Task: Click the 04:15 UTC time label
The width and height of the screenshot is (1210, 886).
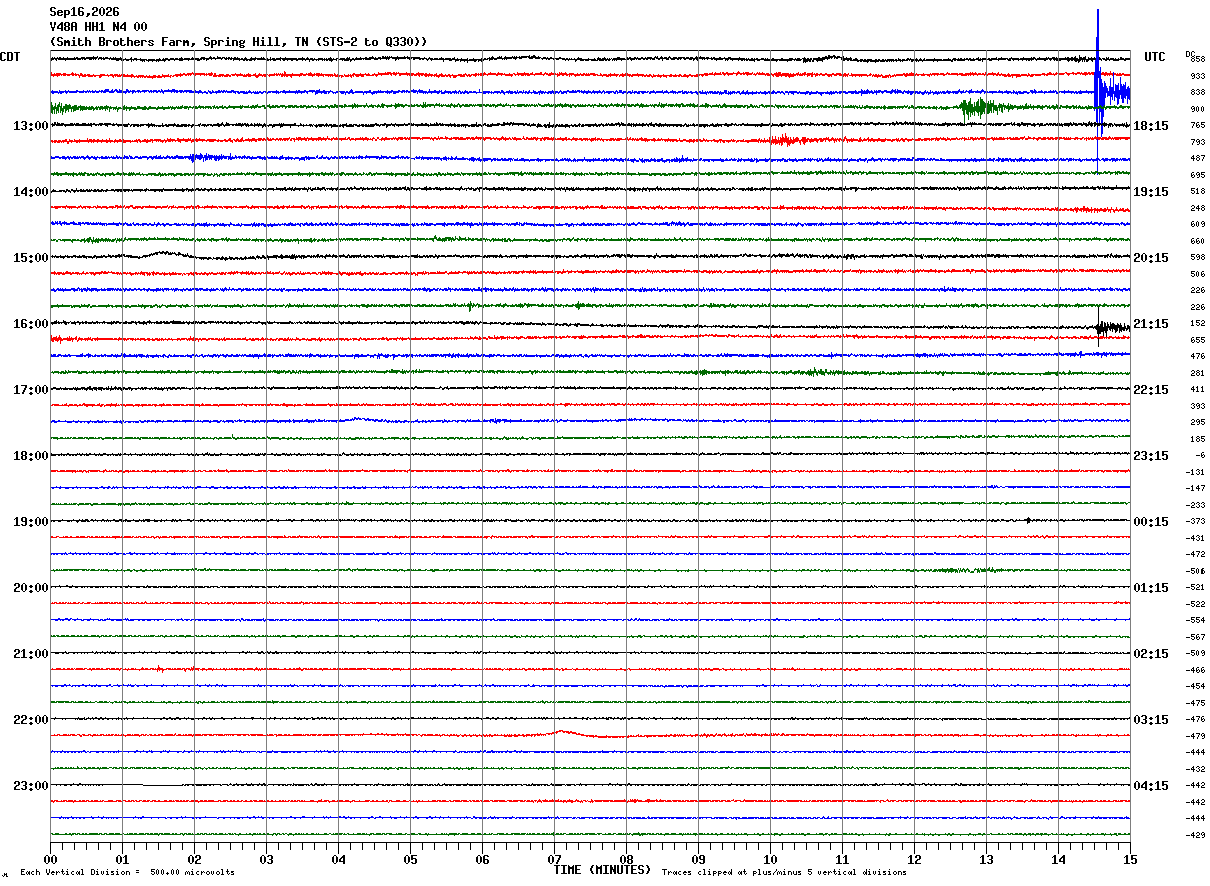Action: tap(1152, 786)
